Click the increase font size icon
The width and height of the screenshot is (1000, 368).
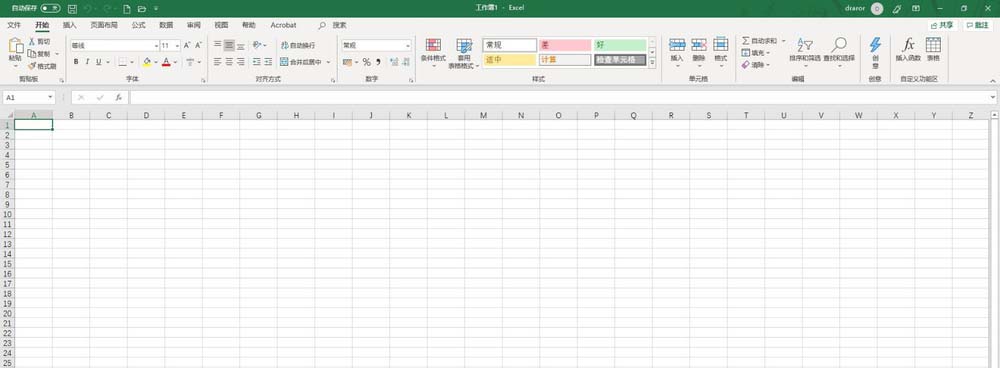[187, 45]
